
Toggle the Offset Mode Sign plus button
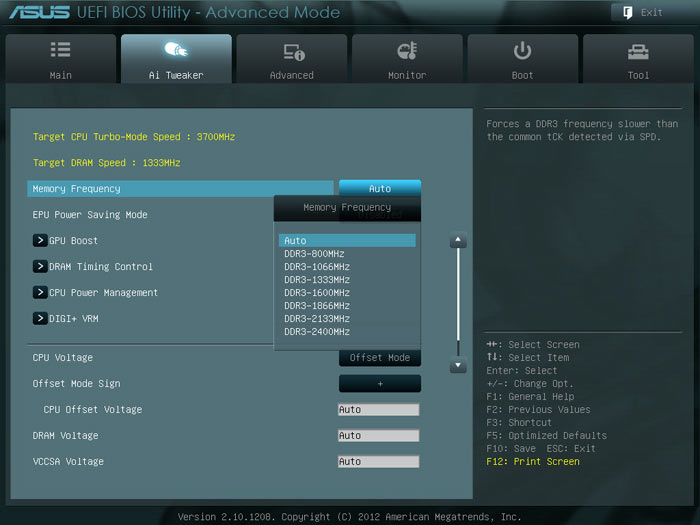click(380, 383)
